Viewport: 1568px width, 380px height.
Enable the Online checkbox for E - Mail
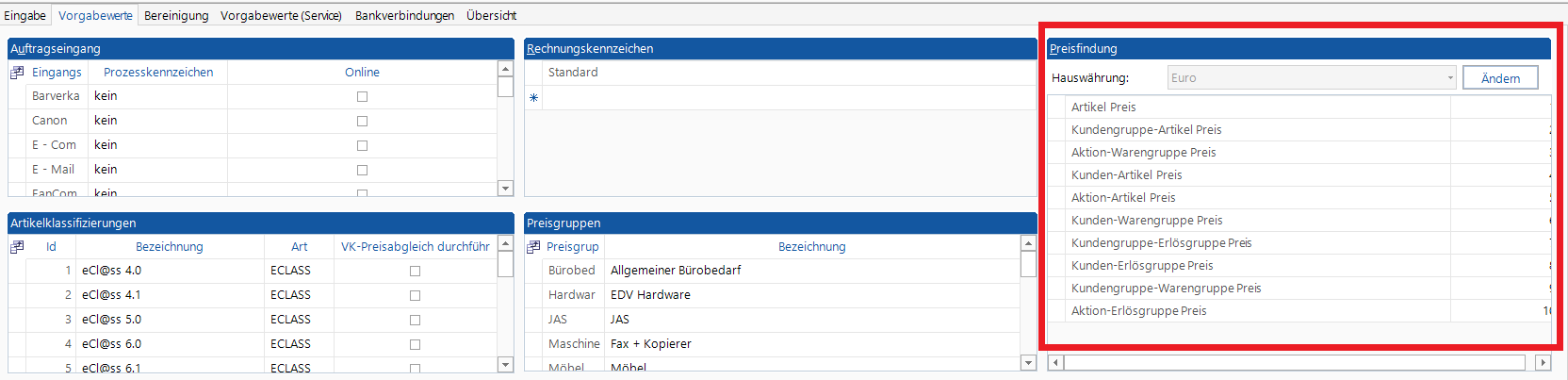tap(362, 170)
